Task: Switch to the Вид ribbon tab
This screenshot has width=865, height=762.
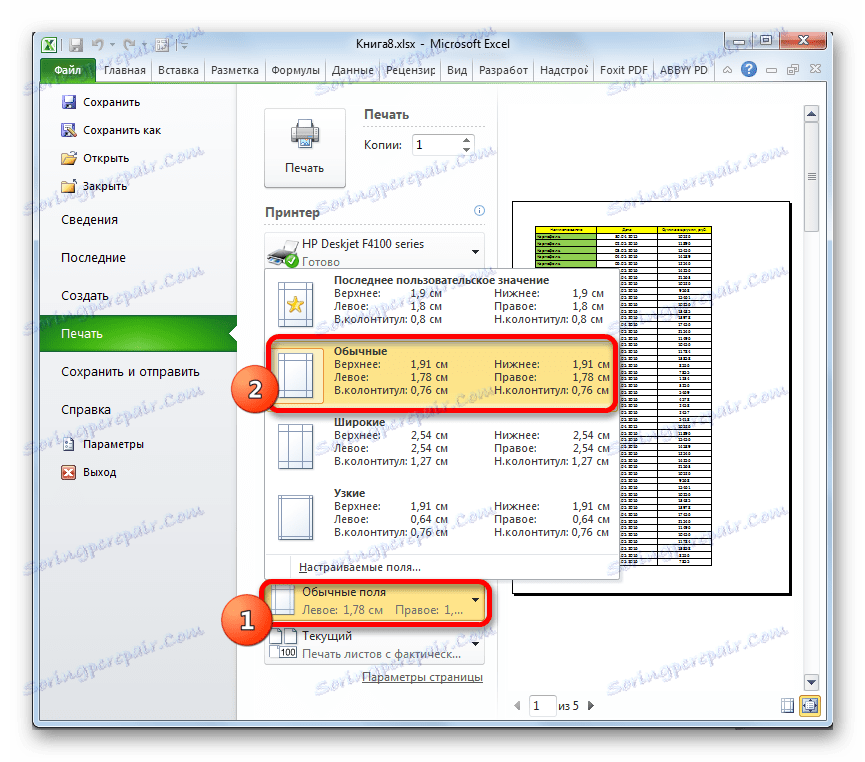Action: [457, 70]
